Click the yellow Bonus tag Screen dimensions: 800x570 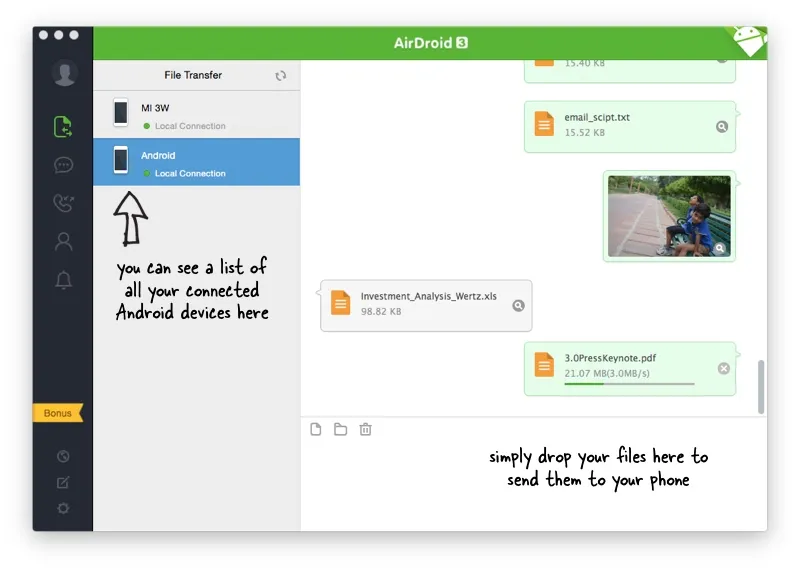58,413
